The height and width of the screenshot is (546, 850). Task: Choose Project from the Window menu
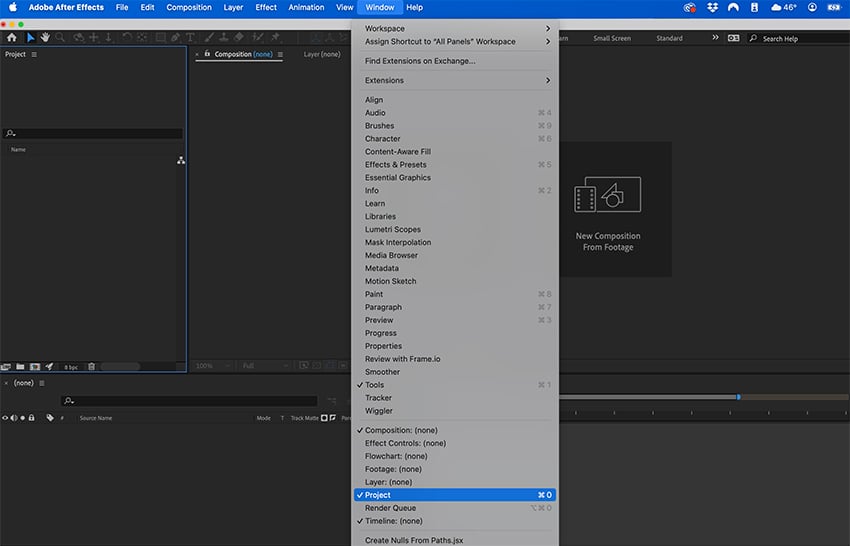(x=454, y=495)
